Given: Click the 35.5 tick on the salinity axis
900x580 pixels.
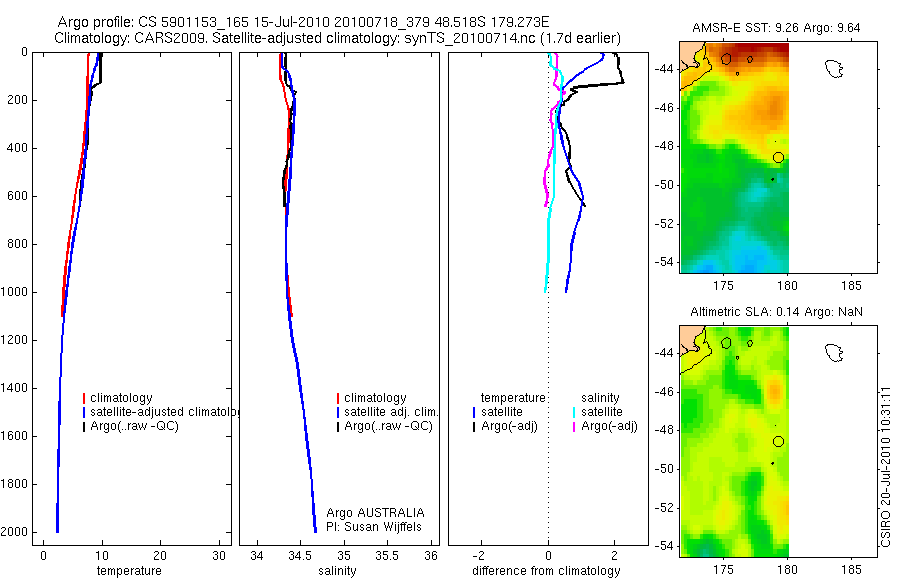Looking at the screenshot, I should pyautogui.click(x=386, y=556).
